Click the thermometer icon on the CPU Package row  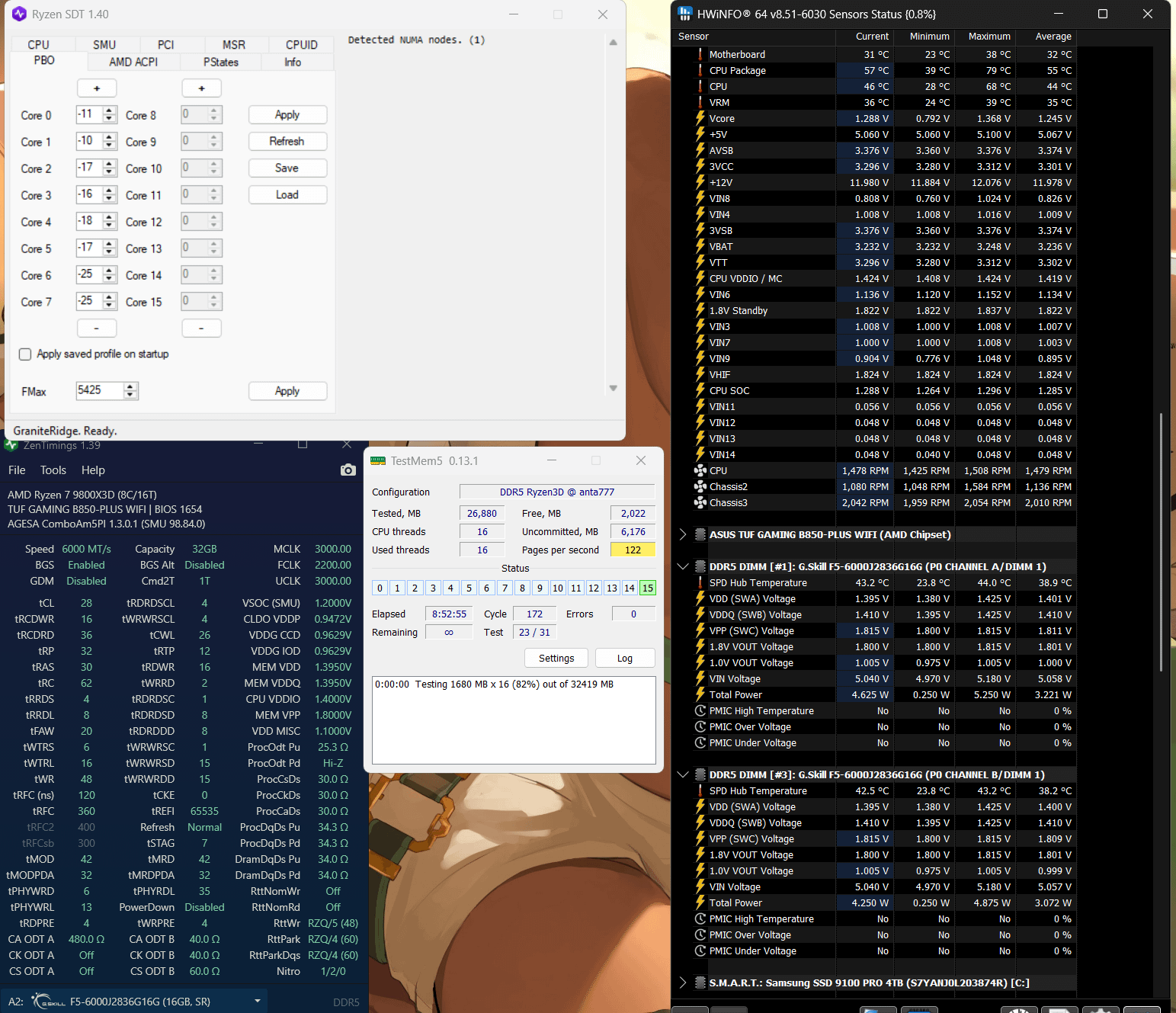tap(700, 70)
